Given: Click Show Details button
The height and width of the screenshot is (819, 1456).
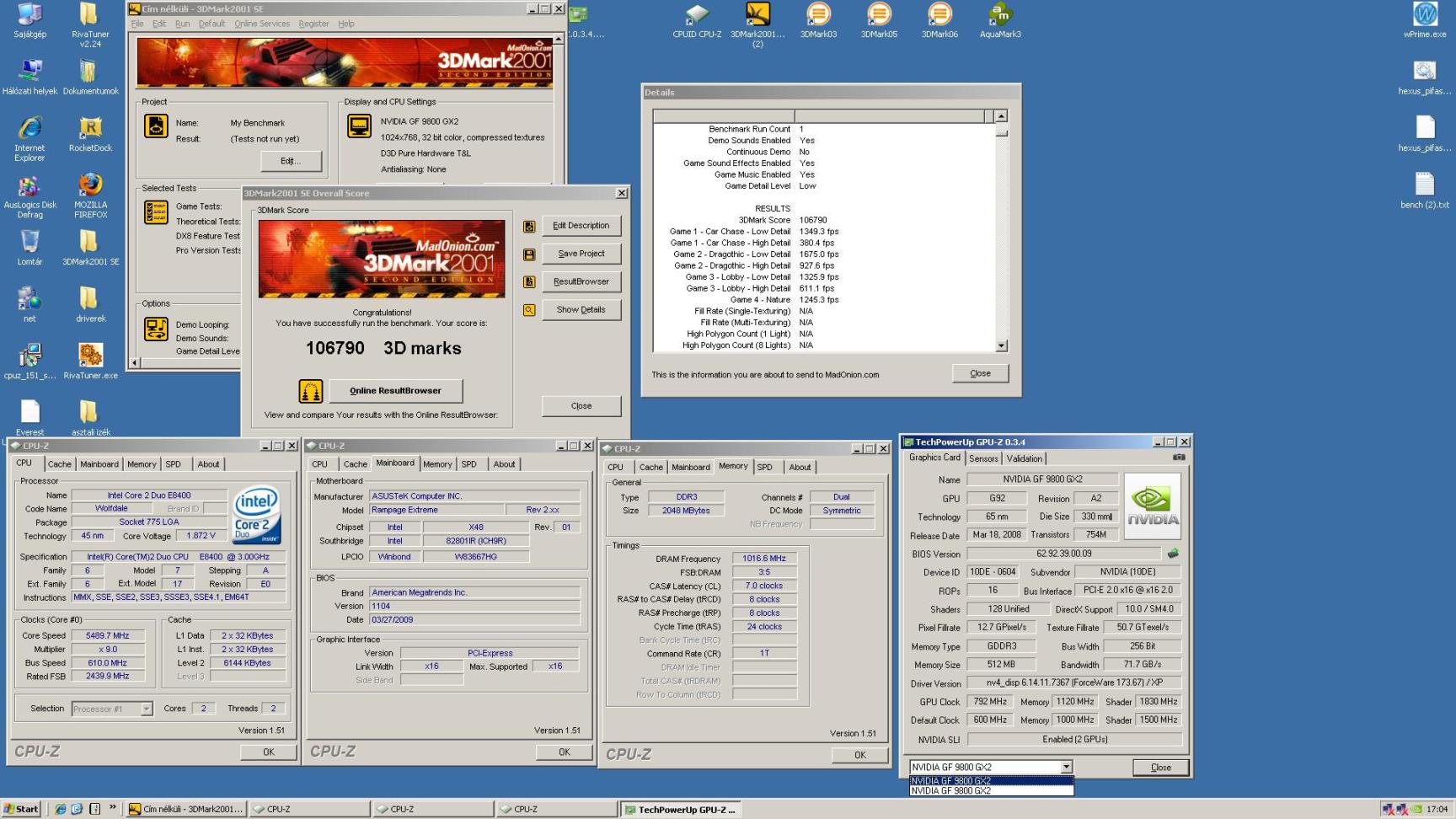Looking at the screenshot, I should tap(581, 309).
